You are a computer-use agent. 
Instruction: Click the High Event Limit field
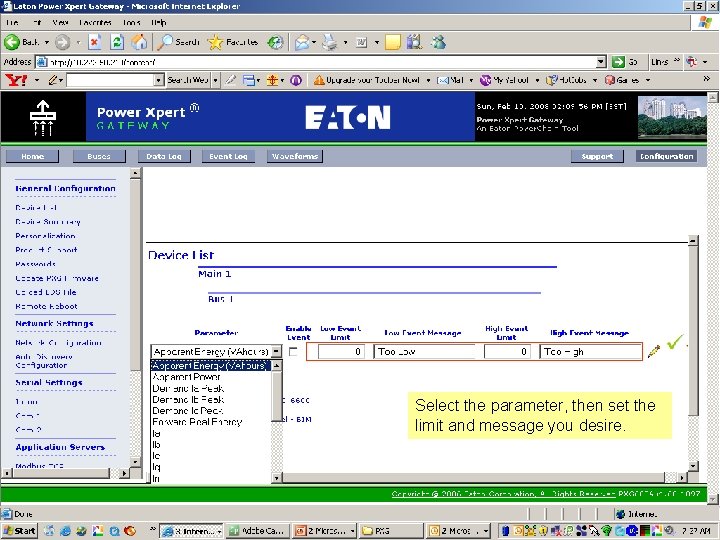click(507, 352)
